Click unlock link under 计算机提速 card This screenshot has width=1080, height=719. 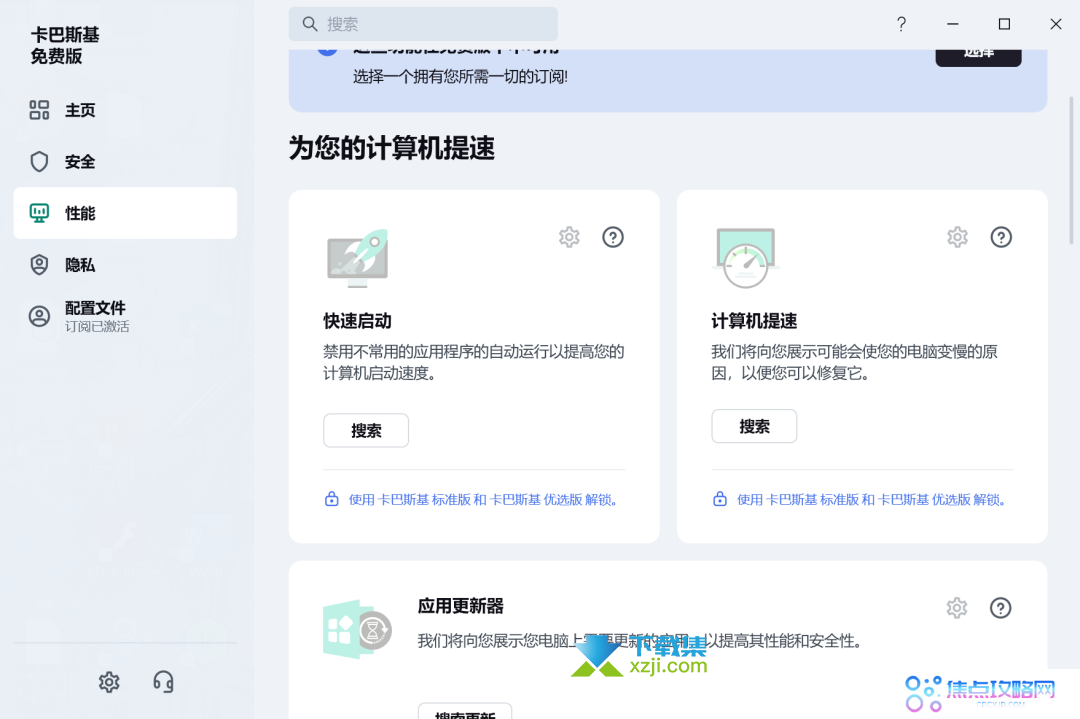[871, 499]
